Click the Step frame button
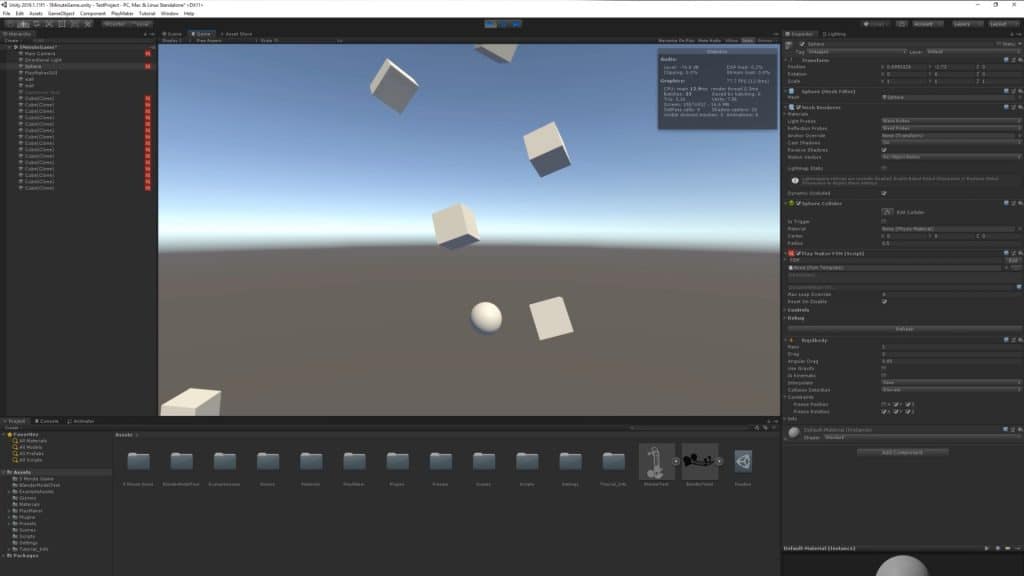The image size is (1024, 576). [x=516, y=24]
